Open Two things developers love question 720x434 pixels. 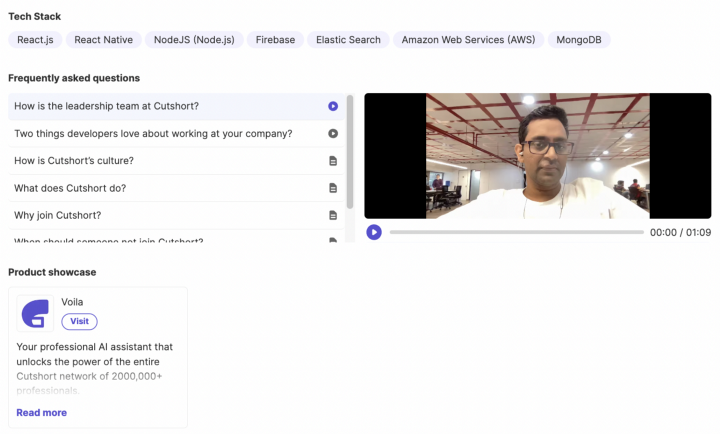click(176, 134)
